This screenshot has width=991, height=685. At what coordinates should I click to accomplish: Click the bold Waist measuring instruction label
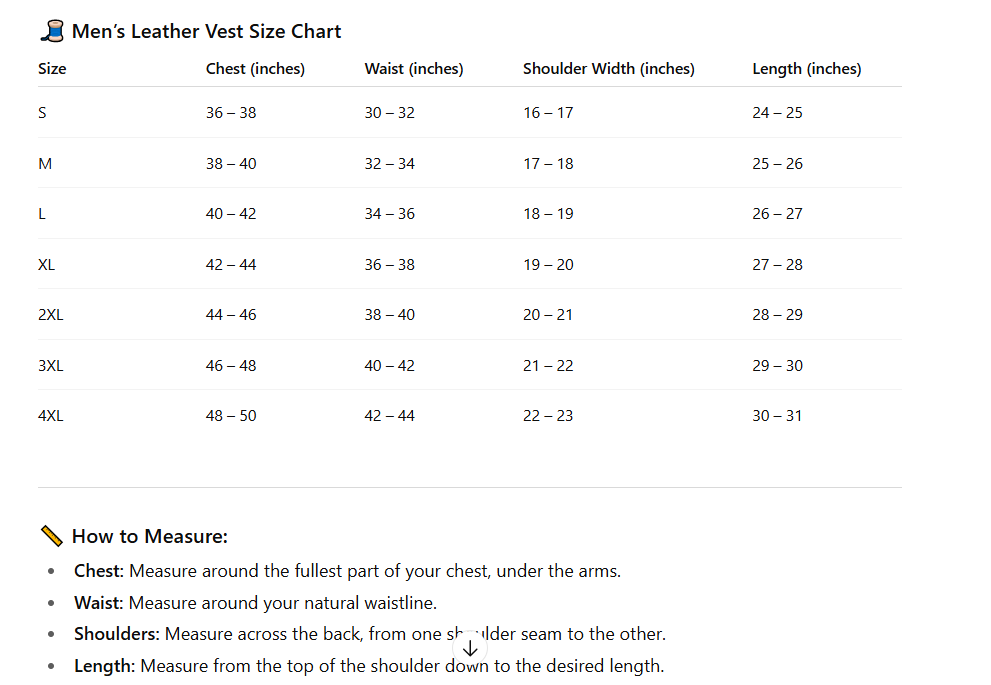[x=98, y=603]
